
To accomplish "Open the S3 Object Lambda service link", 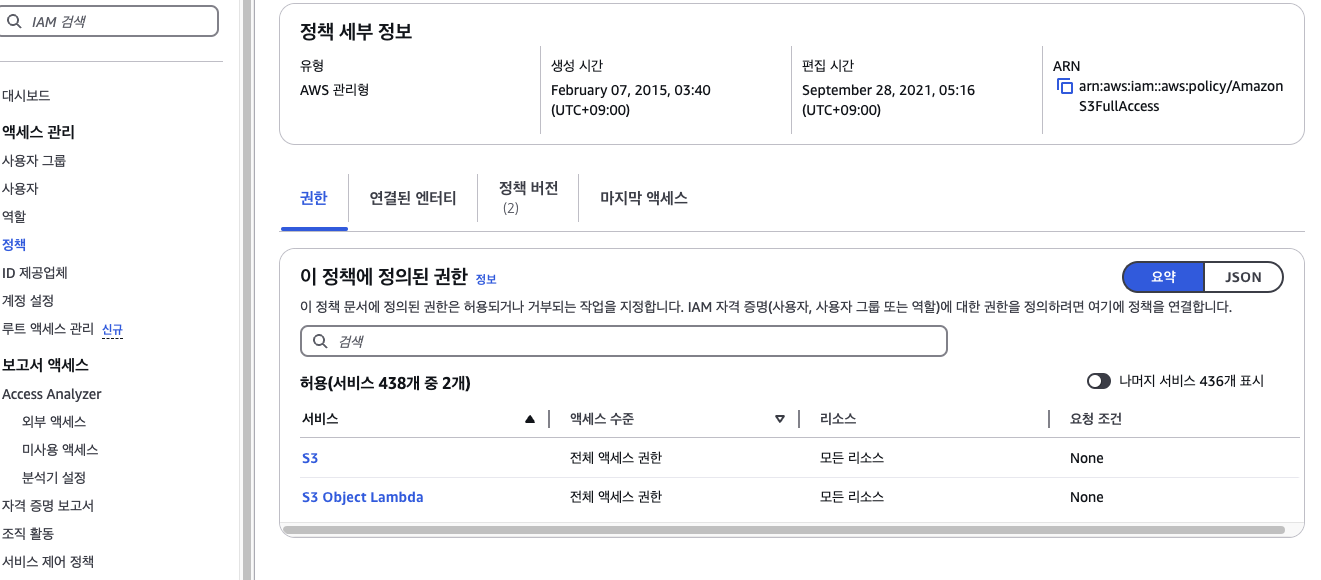I will pos(363,497).
